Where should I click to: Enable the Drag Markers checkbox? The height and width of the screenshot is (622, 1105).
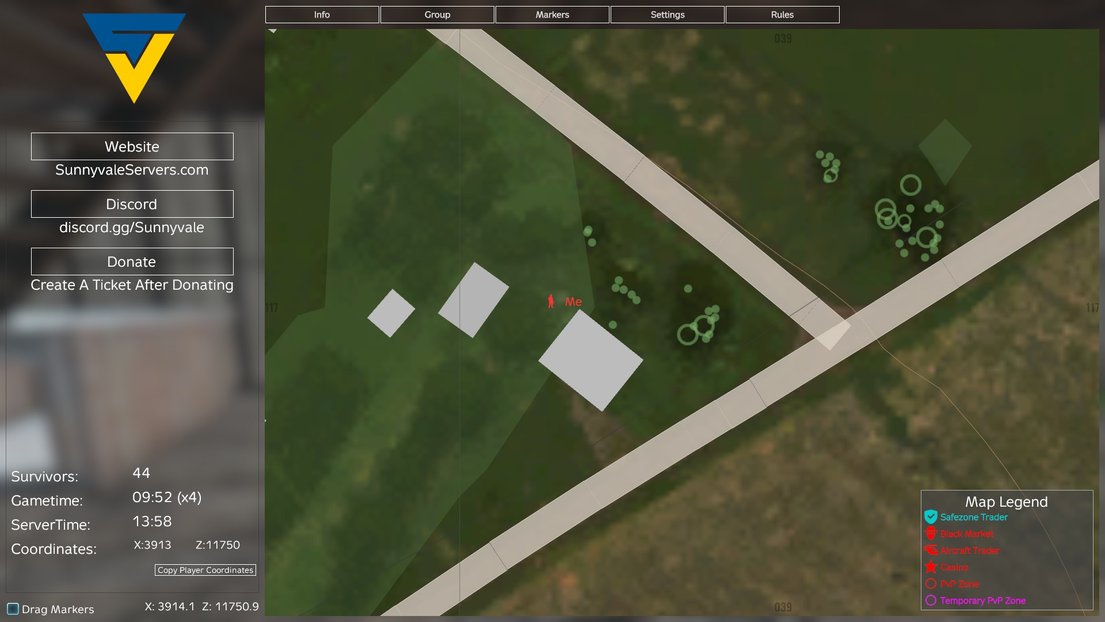13,609
